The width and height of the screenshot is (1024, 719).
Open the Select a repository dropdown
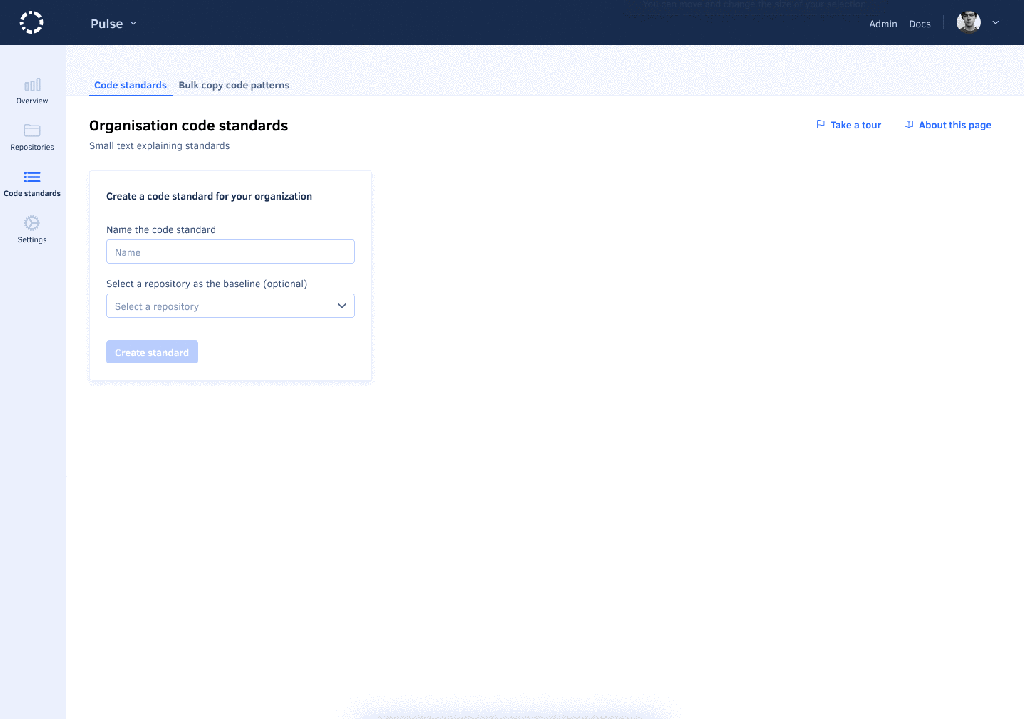click(230, 305)
